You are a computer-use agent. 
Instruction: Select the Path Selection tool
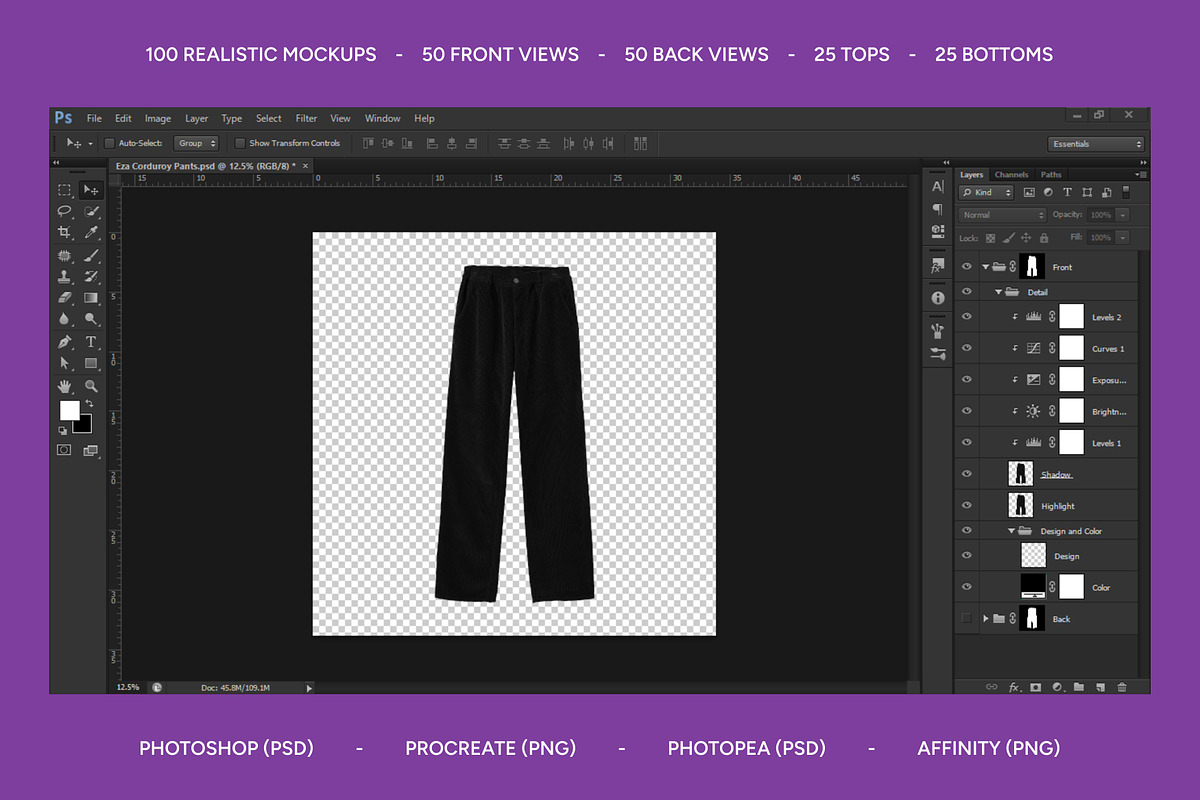(x=64, y=363)
